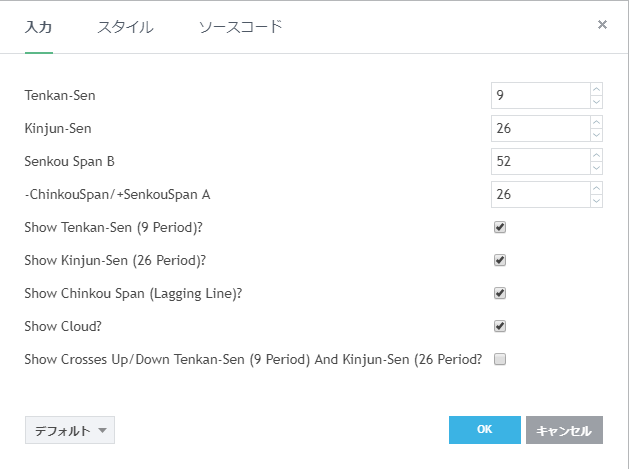The width and height of the screenshot is (629, 469).
Task: Open the デフォルト dropdown menu
Action: [70, 430]
